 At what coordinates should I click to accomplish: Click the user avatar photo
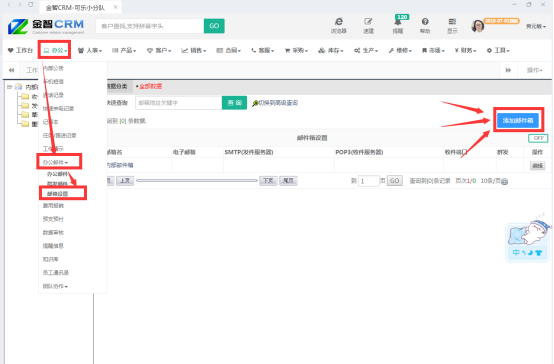478,26
